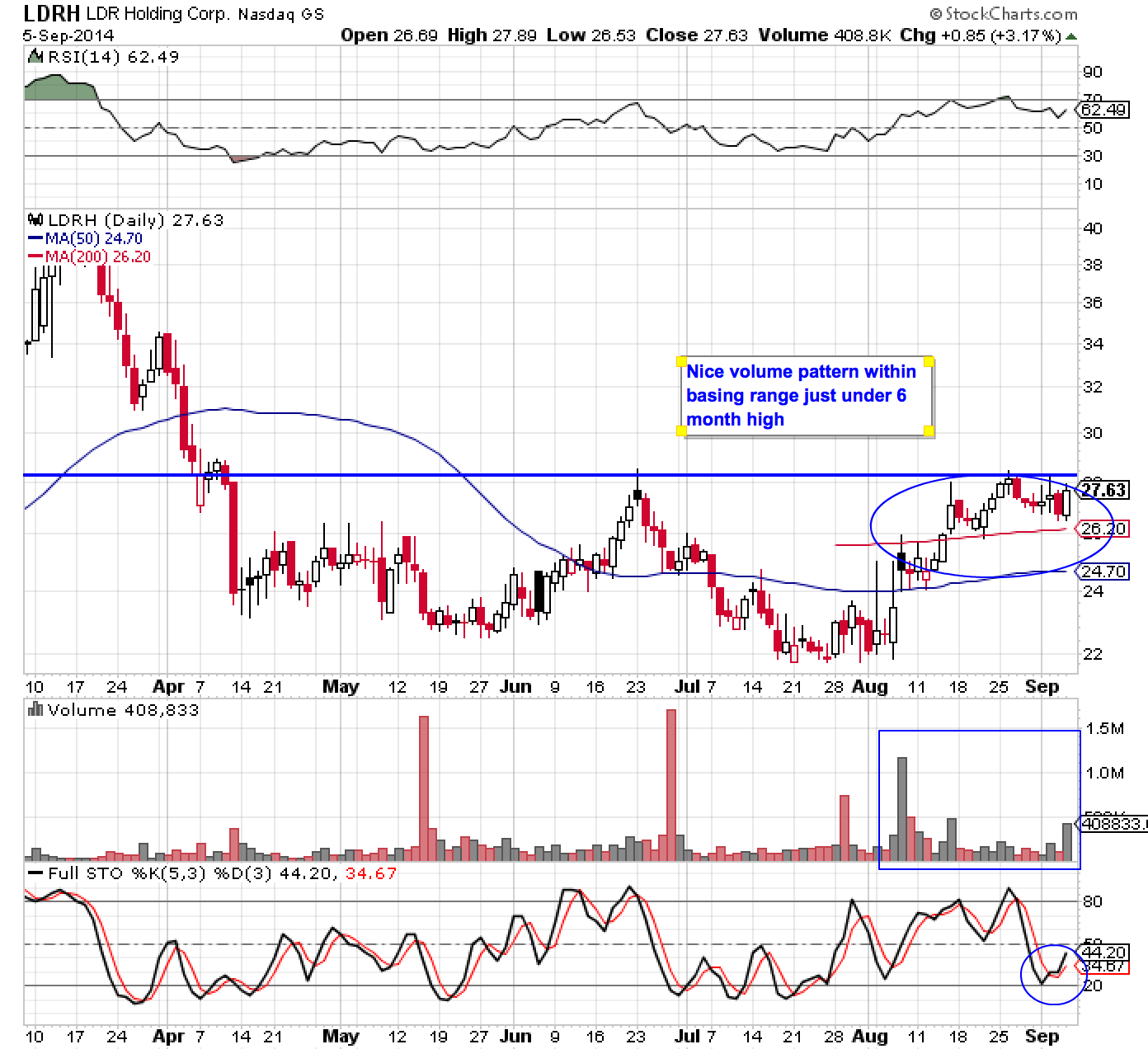
Task: Click the Volume bar chart icon
Action: (x=35, y=710)
